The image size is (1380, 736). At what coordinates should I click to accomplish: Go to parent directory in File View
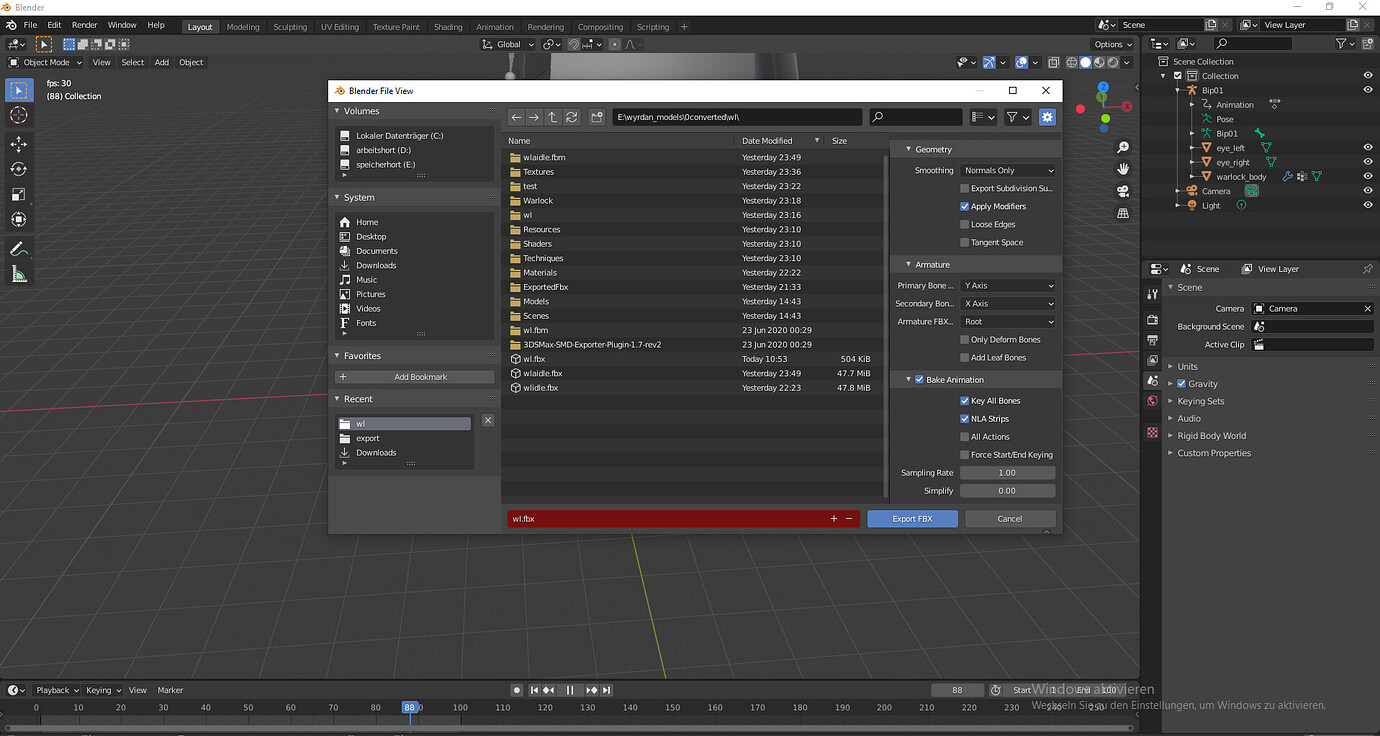553,117
